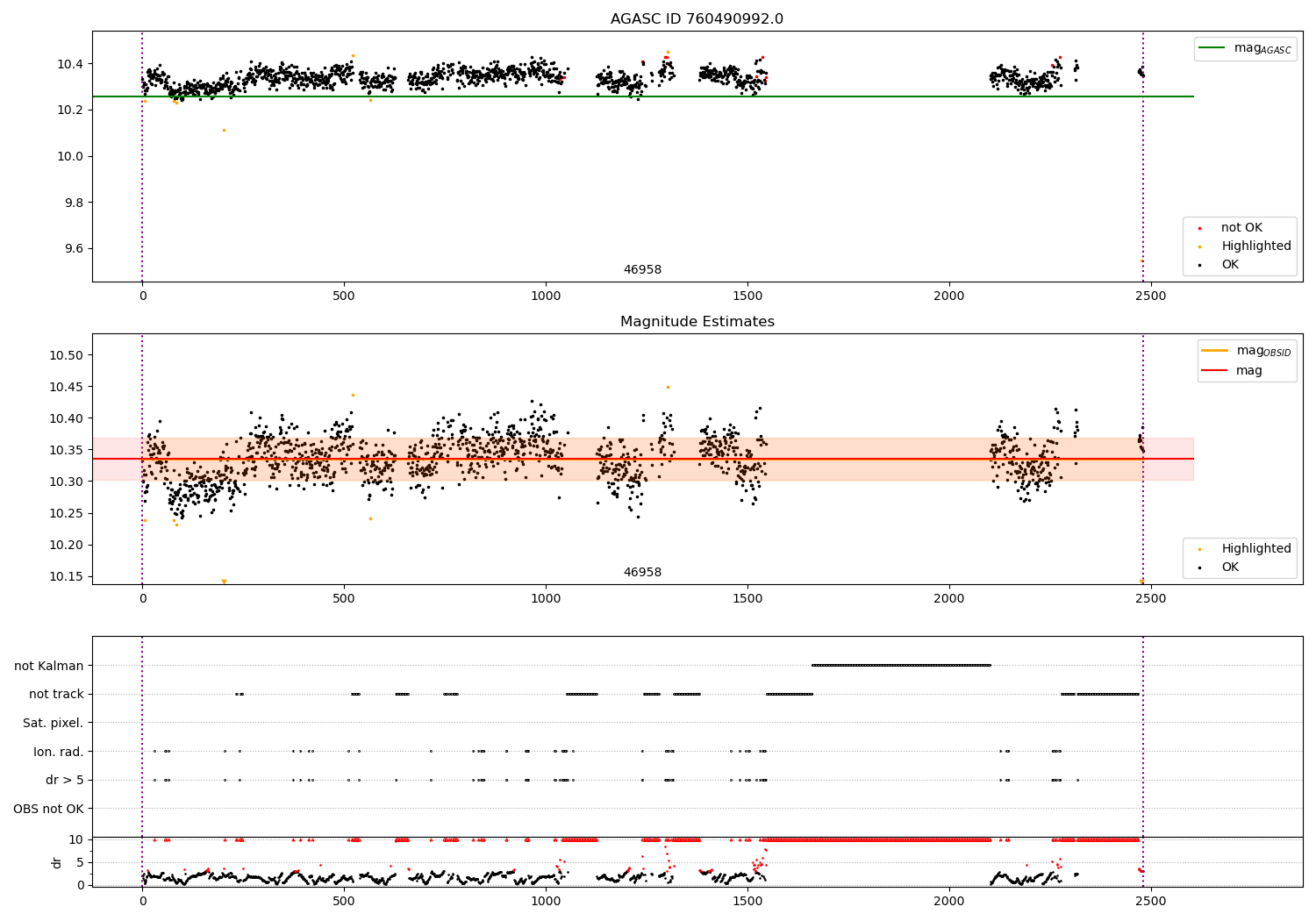The height and width of the screenshot is (921, 1316).
Task: Click the '46958' annotation in middle plot
Action: (x=642, y=573)
